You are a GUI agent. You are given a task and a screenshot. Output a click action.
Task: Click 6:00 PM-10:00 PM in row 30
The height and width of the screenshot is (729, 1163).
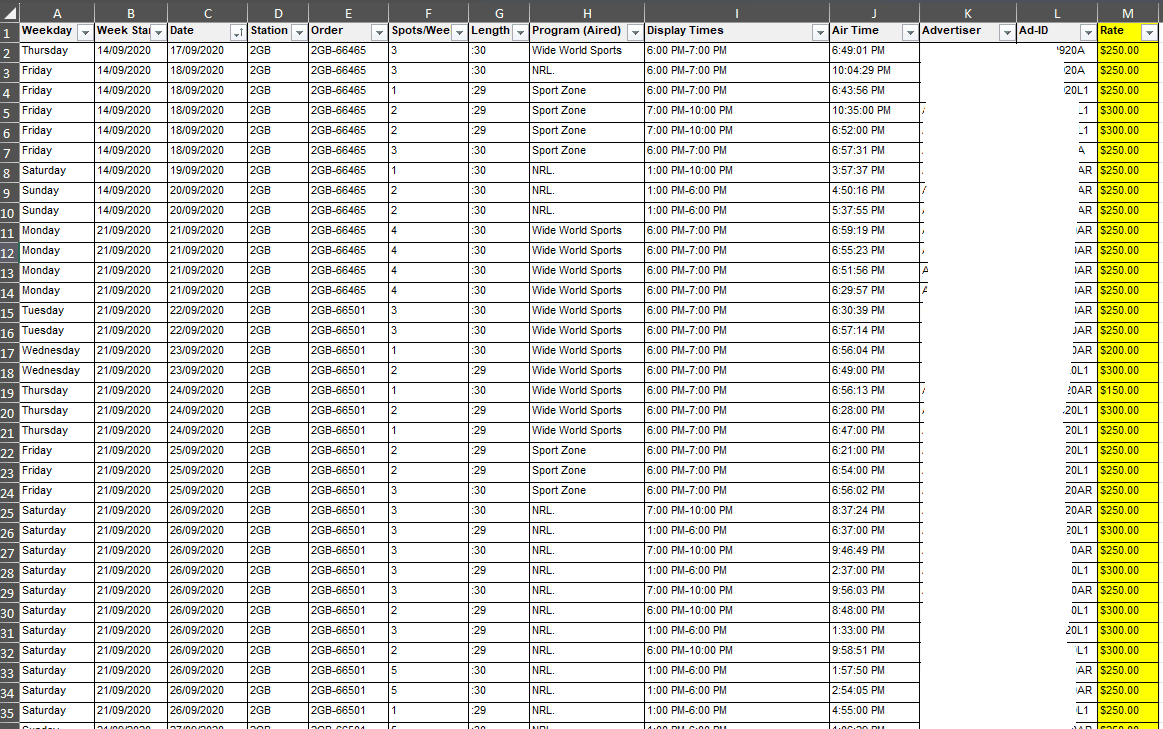pos(690,611)
